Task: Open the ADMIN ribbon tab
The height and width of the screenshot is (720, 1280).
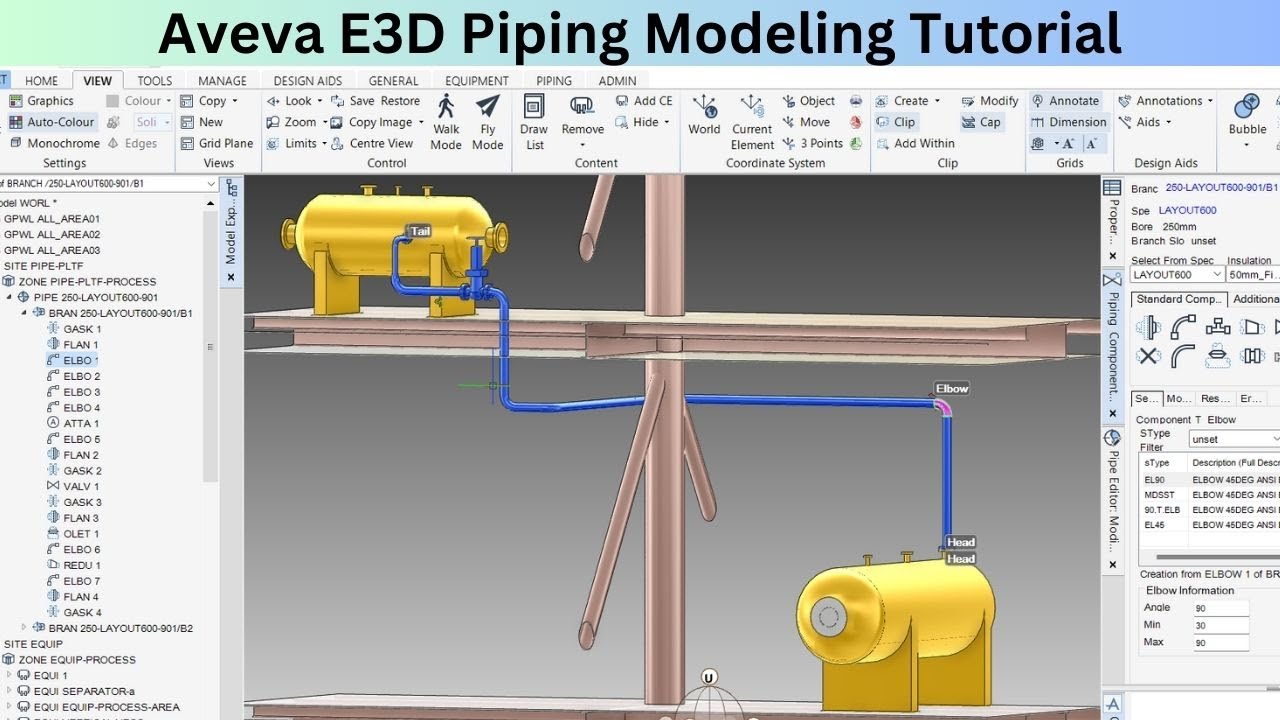Action: pos(618,81)
